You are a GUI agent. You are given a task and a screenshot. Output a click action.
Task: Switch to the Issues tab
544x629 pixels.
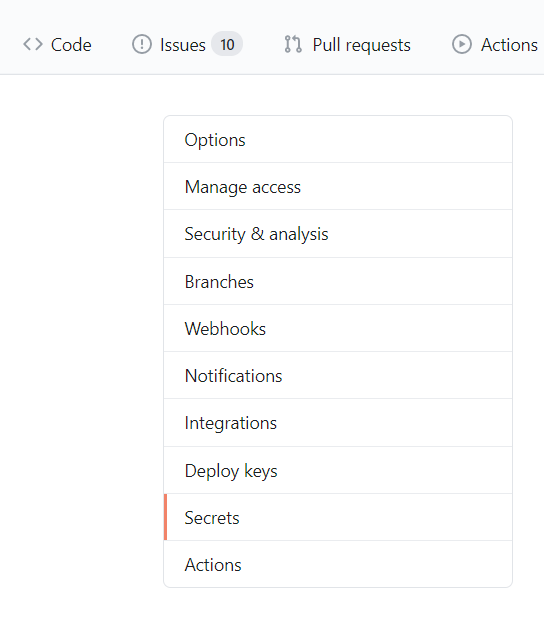point(187,45)
